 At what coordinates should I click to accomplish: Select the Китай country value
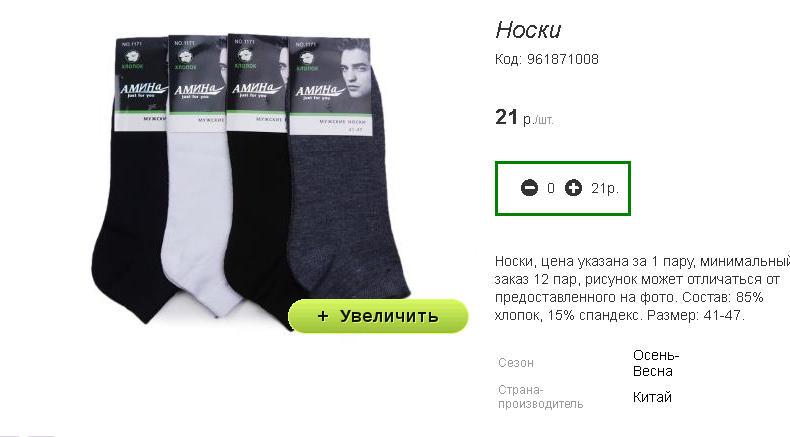pos(652,397)
